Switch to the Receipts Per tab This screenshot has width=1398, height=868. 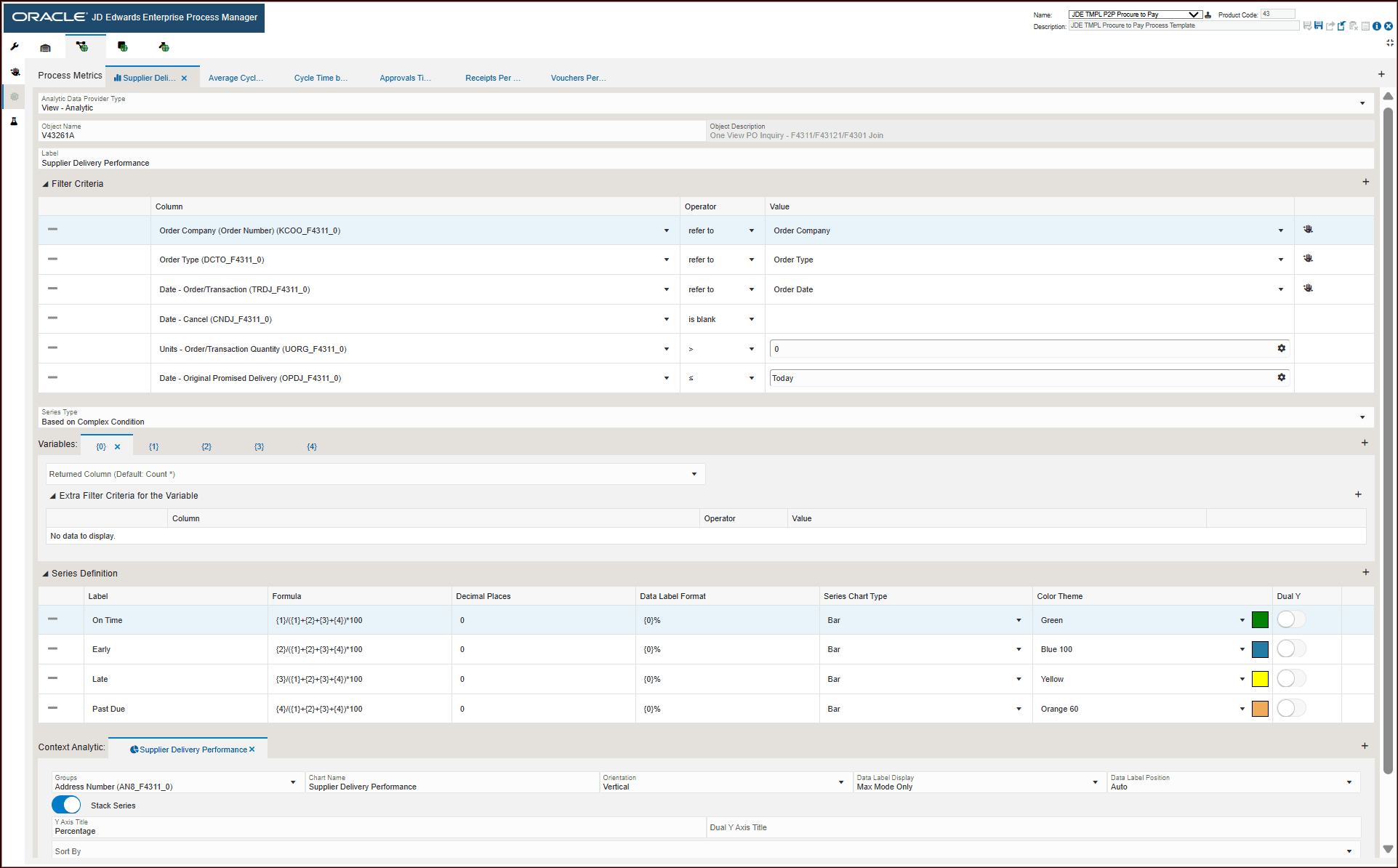[x=493, y=77]
